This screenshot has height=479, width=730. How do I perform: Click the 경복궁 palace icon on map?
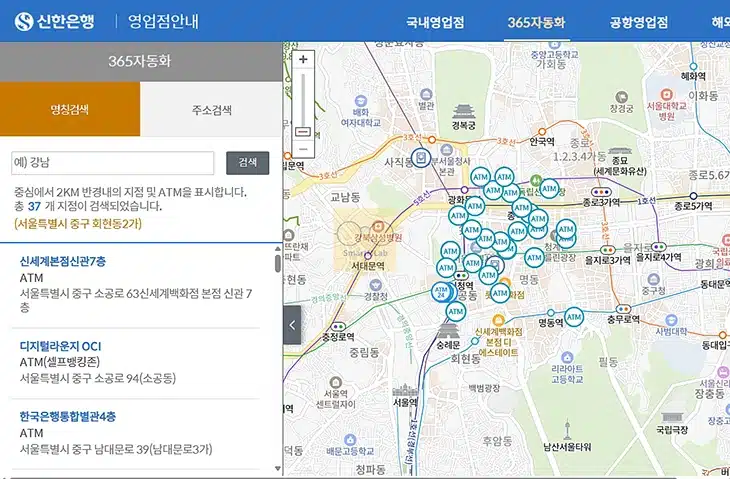[x=463, y=112]
